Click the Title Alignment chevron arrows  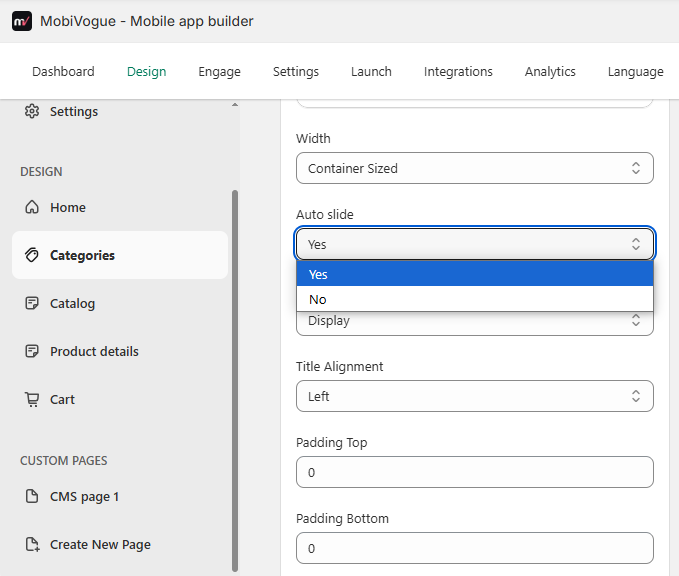point(635,396)
